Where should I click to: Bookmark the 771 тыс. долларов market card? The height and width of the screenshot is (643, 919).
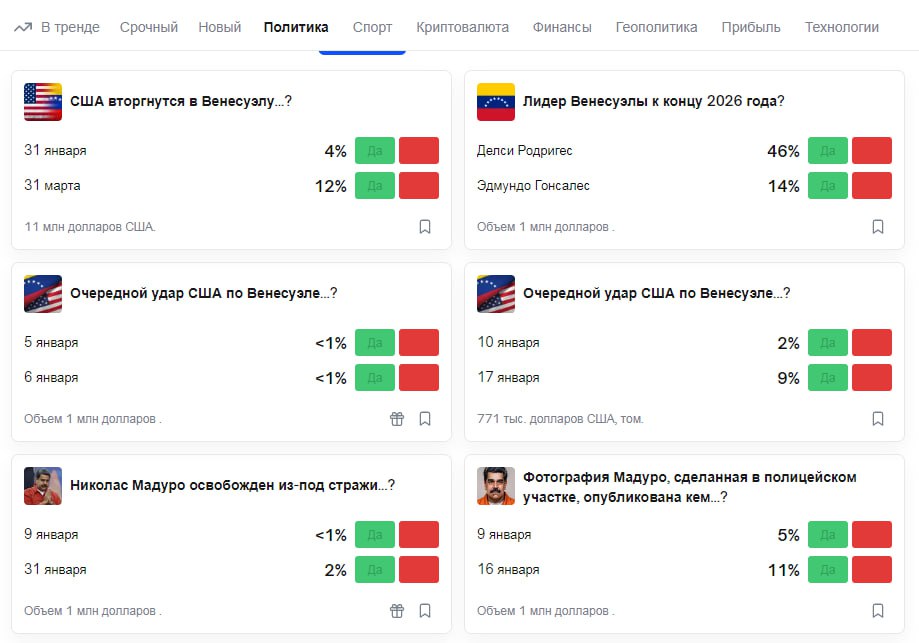pos(878,419)
